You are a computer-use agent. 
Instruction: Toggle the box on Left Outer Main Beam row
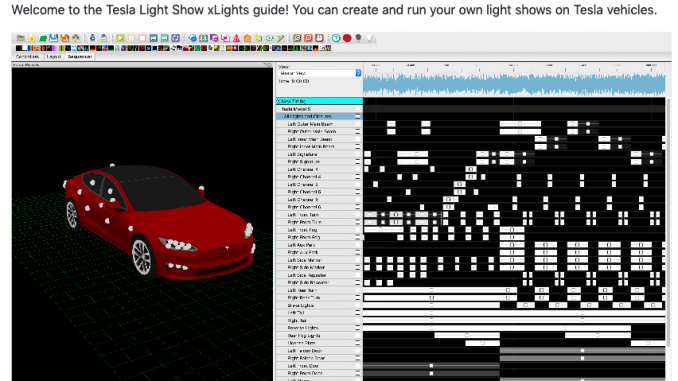pos(358,124)
